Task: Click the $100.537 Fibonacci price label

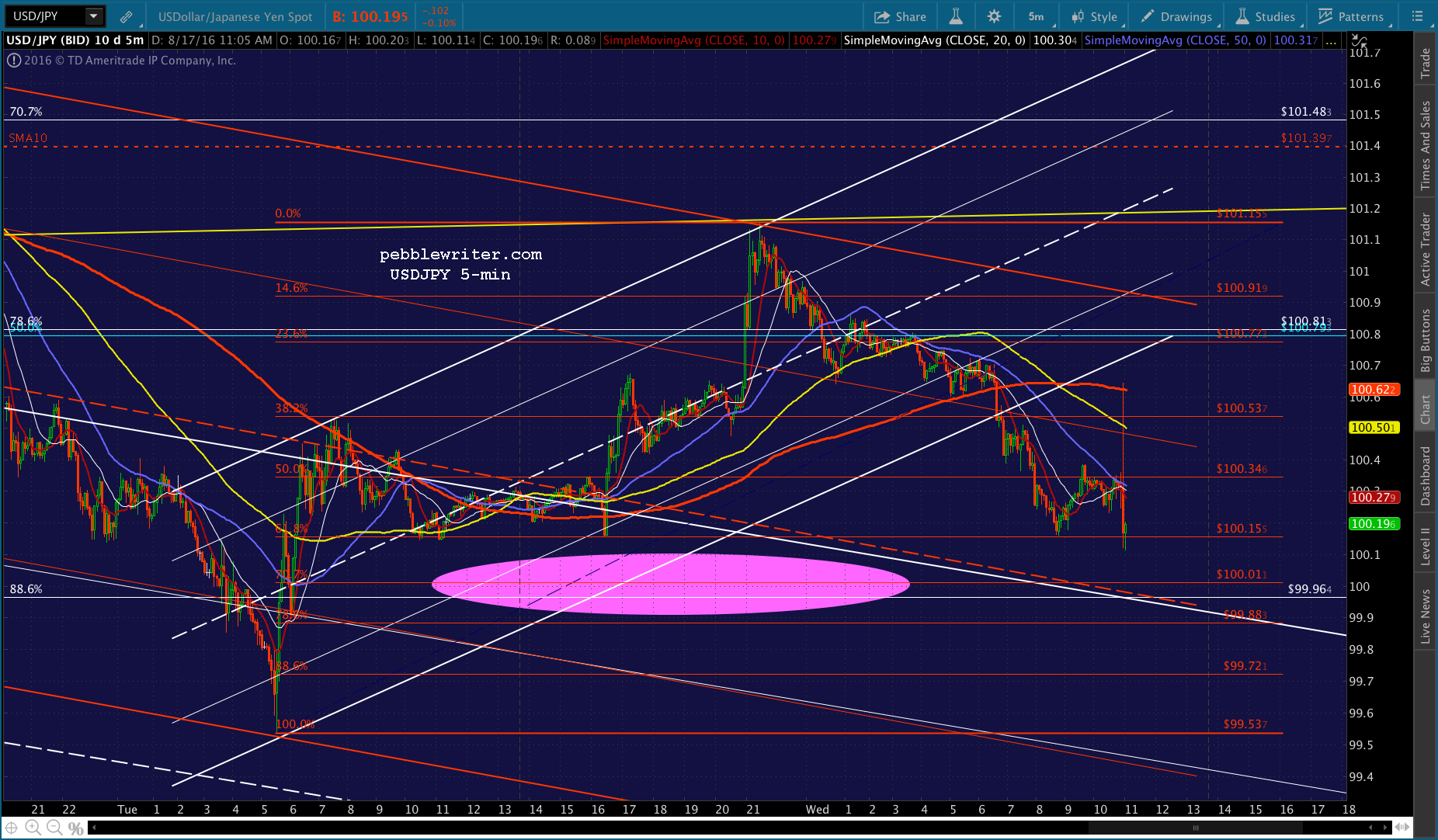Action: tap(1242, 408)
